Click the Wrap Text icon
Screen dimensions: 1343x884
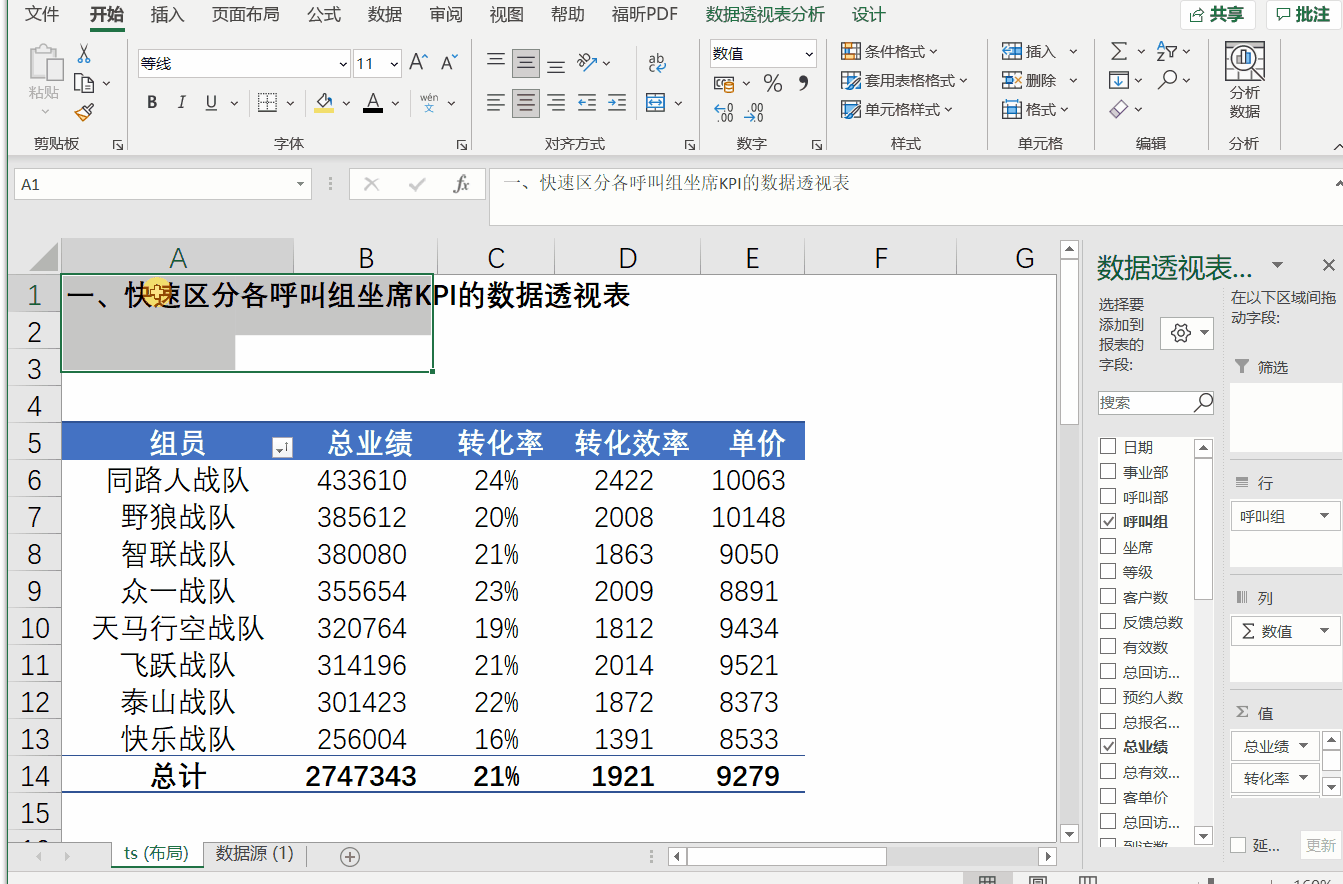(x=657, y=63)
